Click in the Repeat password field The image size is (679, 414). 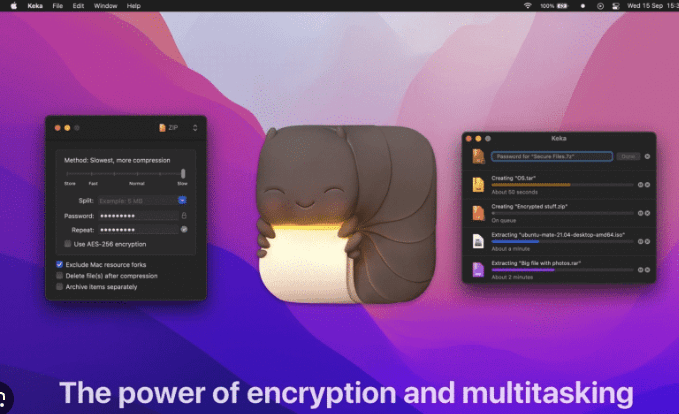(138, 230)
